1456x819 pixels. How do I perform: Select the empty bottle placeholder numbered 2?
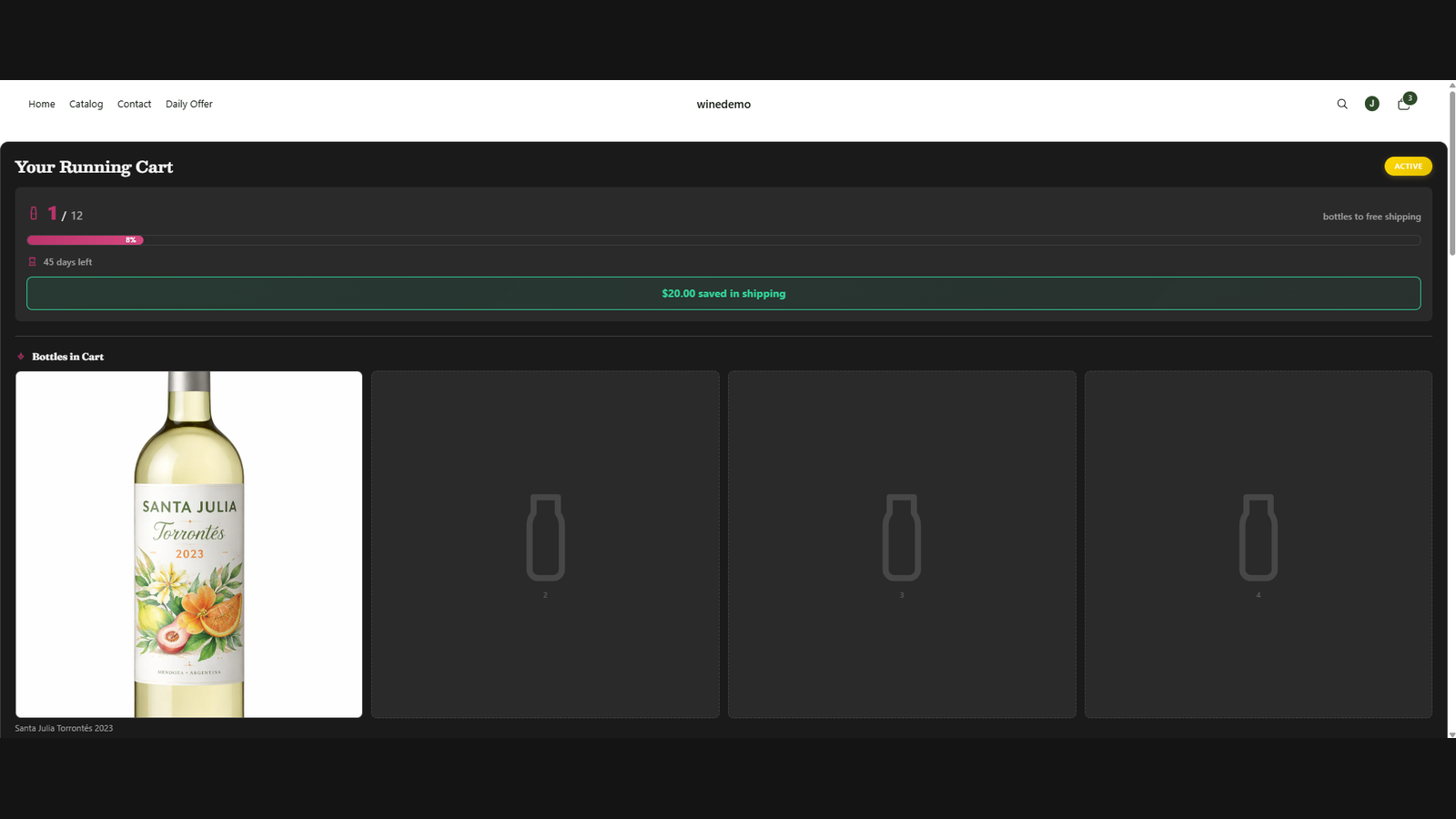(x=545, y=544)
